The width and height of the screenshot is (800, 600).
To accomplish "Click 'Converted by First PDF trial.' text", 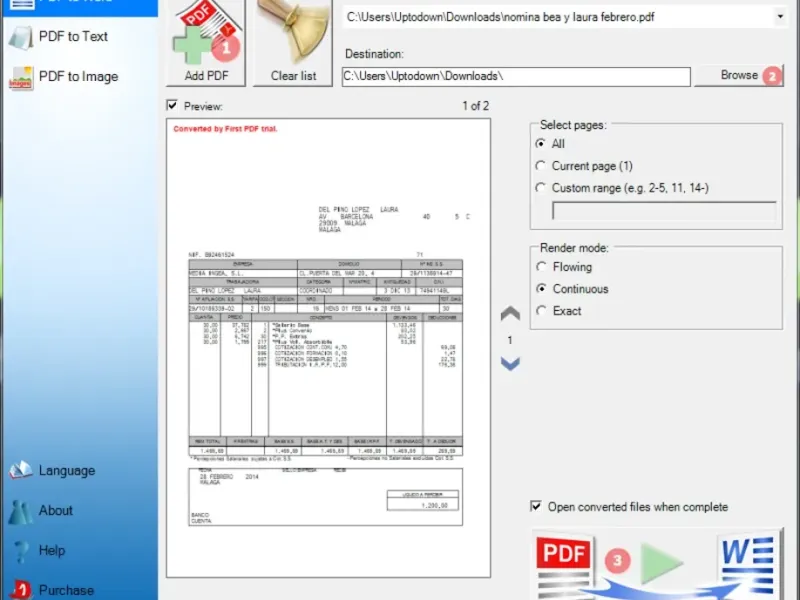I will [x=225, y=129].
